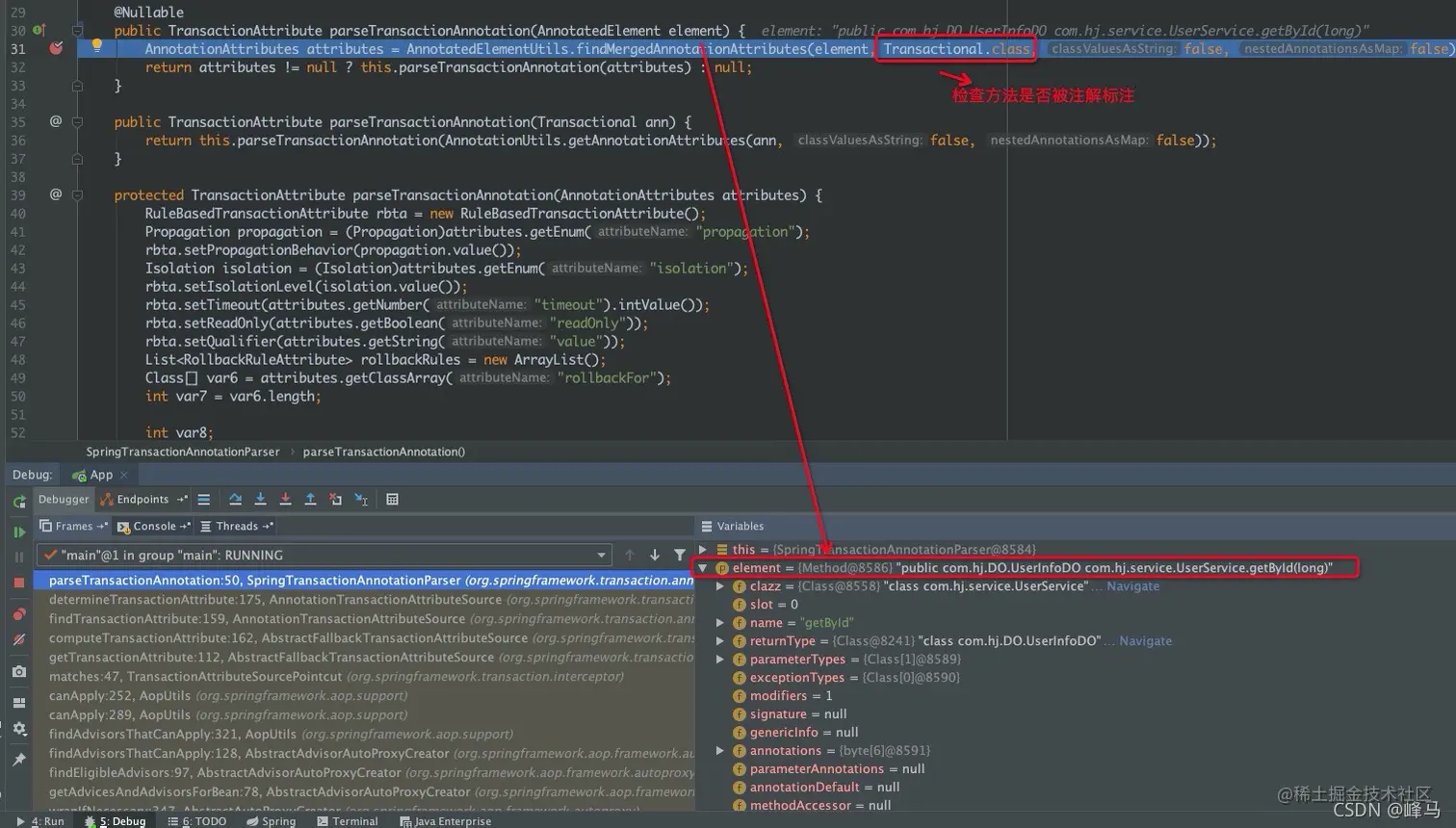Select the previous frame with up arrow
The width and height of the screenshot is (1456, 828).
coord(630,555)
